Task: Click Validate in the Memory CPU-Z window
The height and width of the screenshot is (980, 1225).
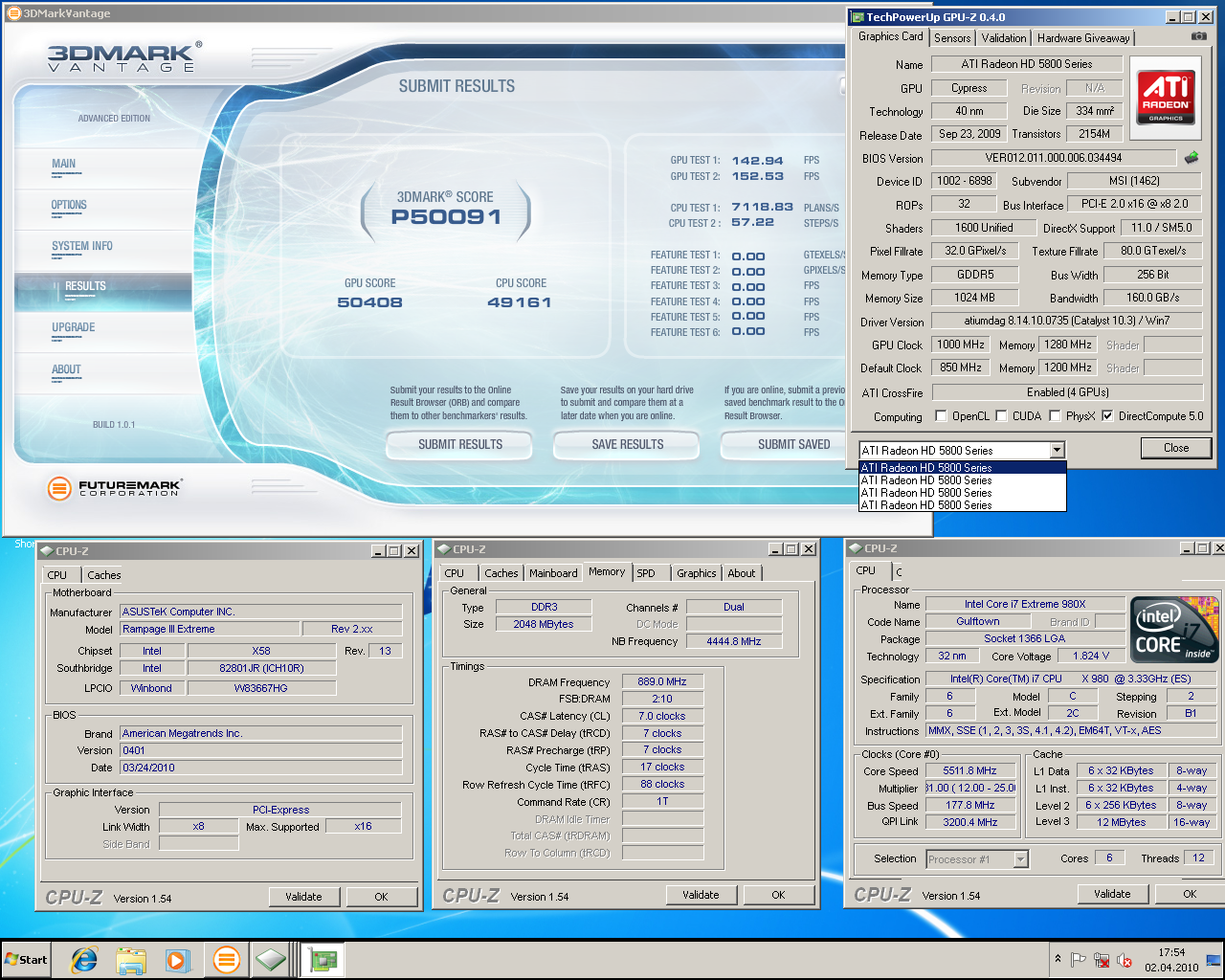Action: (701, 896)
